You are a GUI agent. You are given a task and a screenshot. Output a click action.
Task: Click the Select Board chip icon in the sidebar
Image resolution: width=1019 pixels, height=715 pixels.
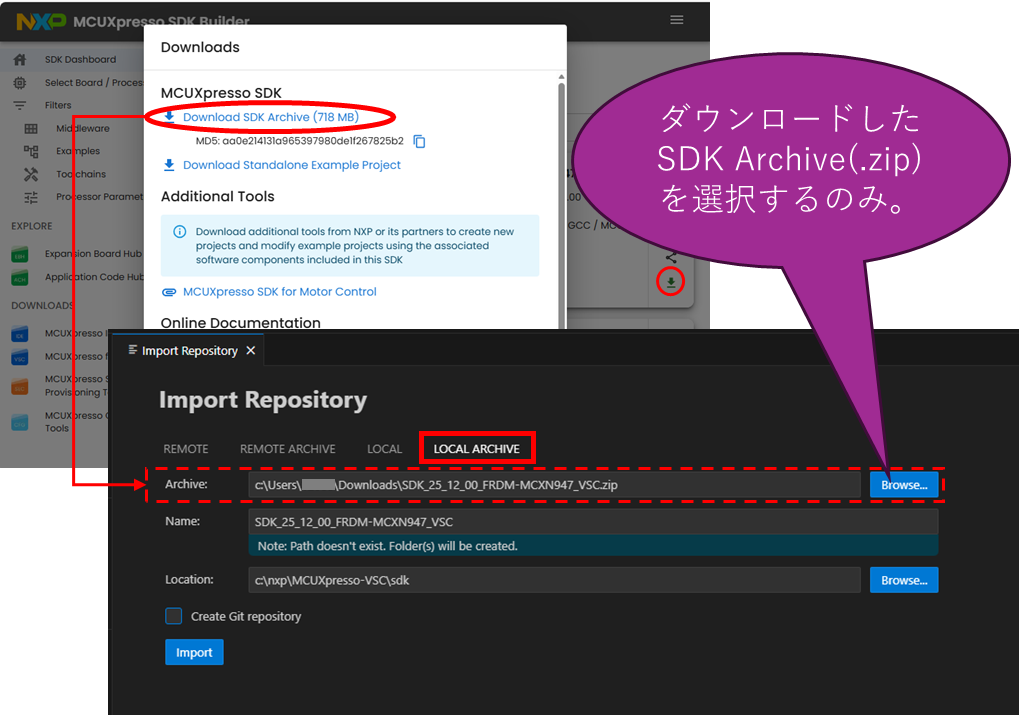click(19, 82)
